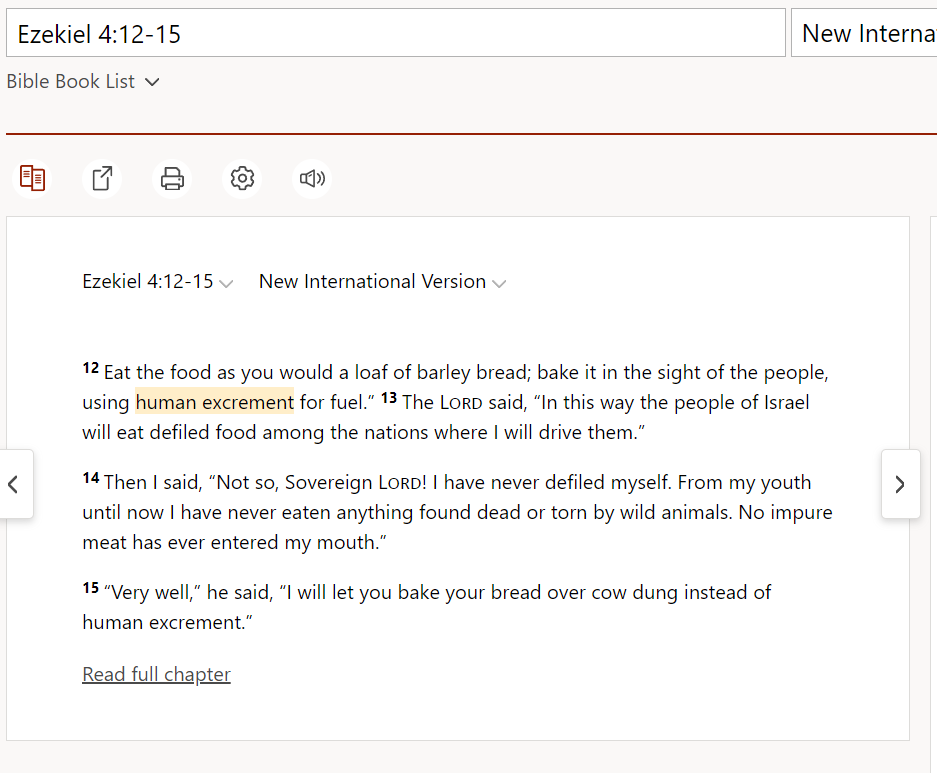Viewport: 937px width, 773px height.
Task: Click the words "cow dung"
Action: pyautogui.click(x=635, y=592)
